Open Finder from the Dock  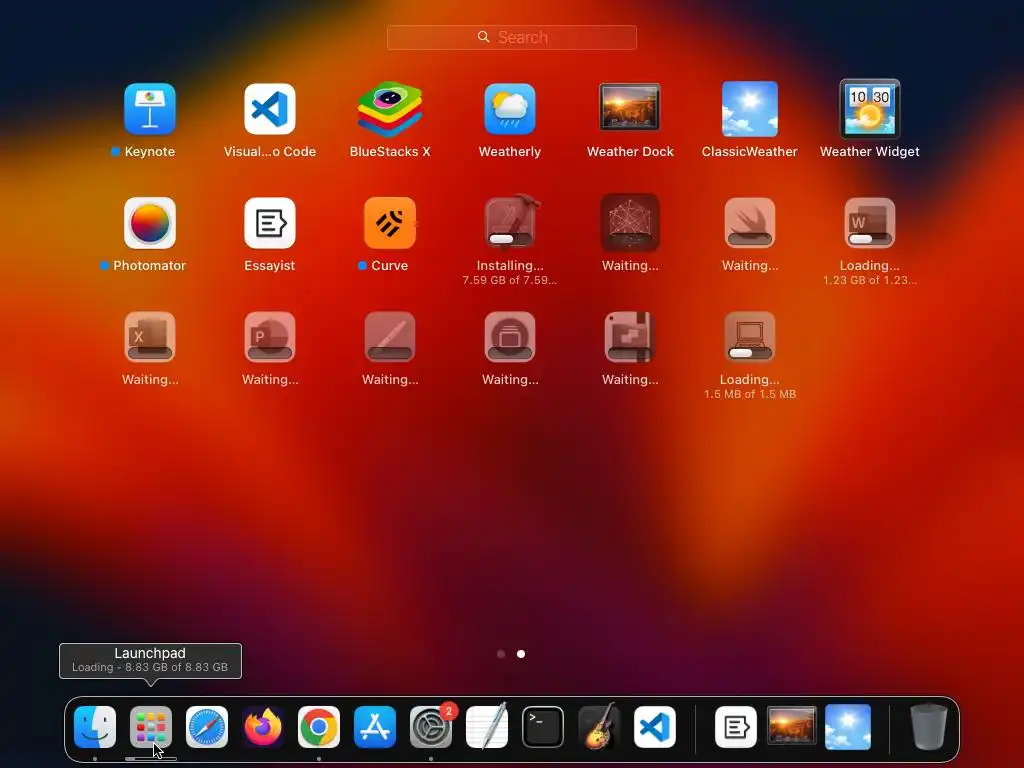[95, 727]
